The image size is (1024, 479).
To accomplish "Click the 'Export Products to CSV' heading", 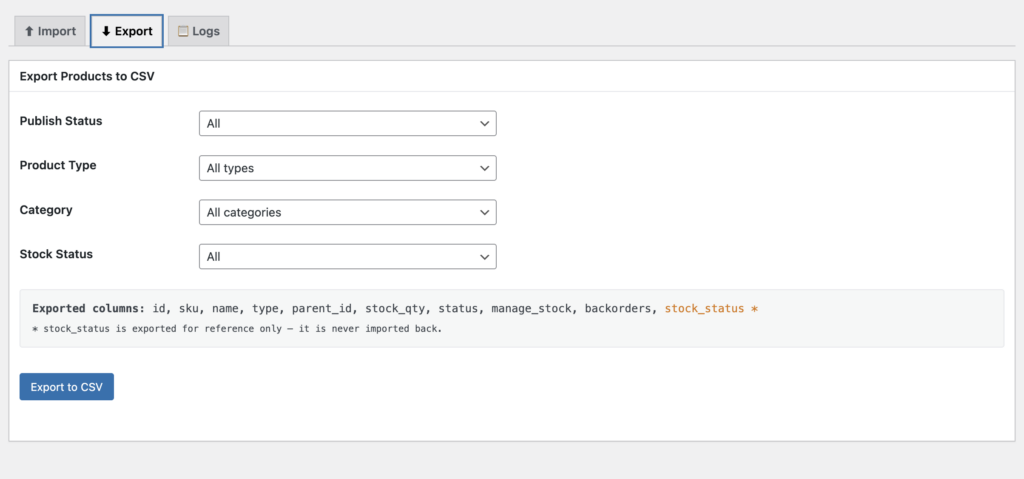I will 87,76.
